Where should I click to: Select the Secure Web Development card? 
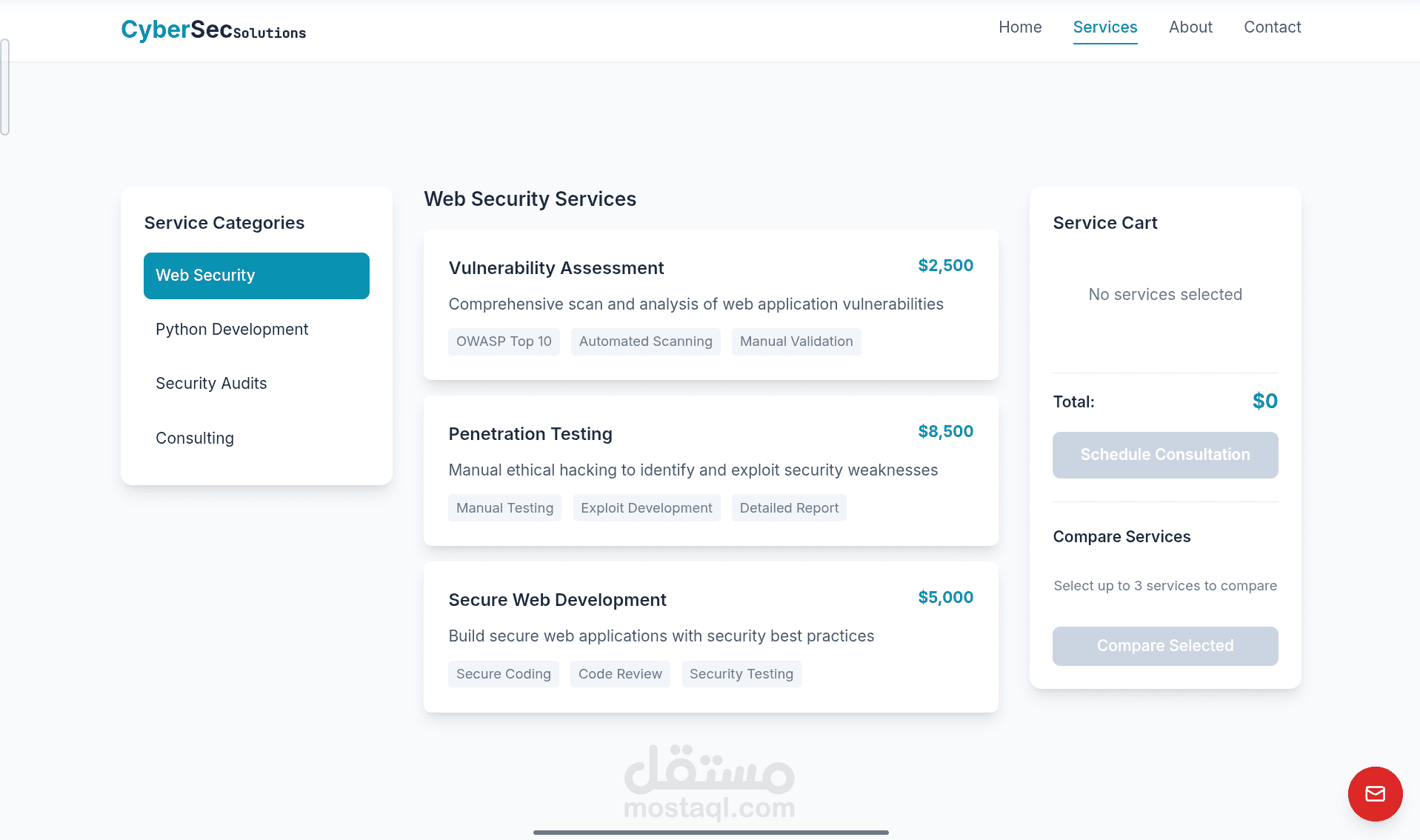click(710, 636)
